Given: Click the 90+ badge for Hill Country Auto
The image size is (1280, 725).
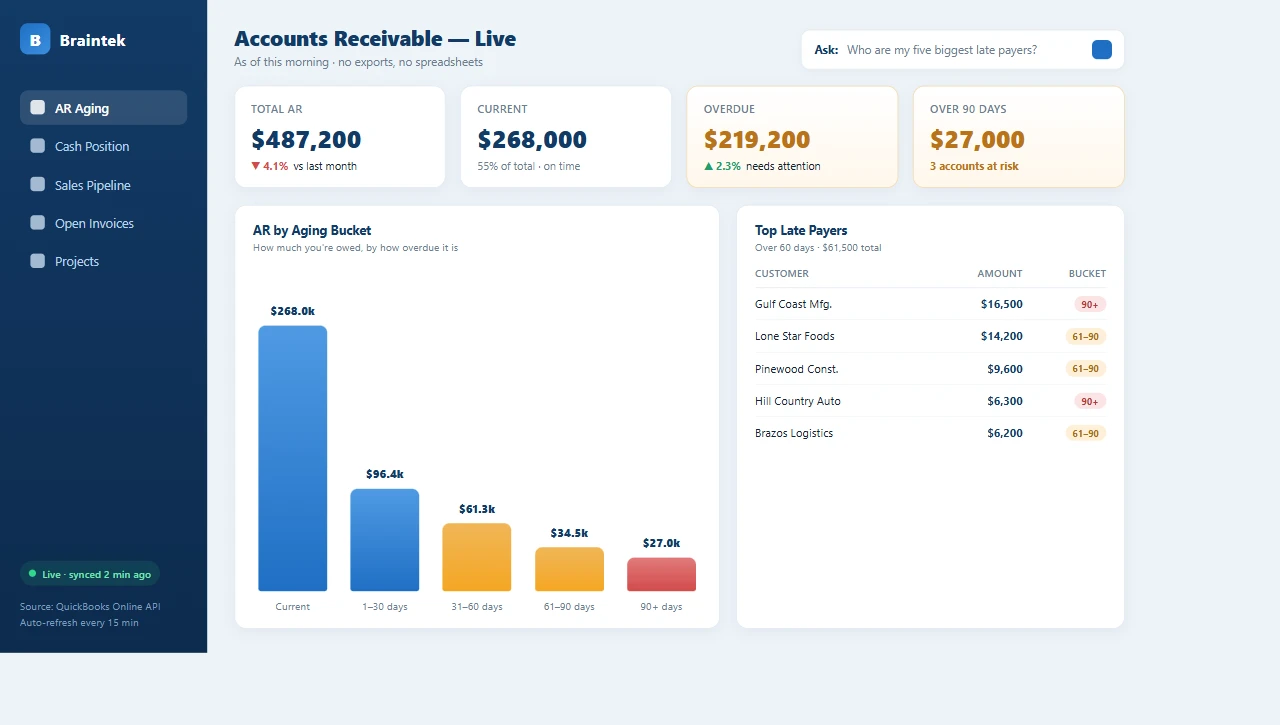Looking at the screenshot, I should coord(1090,401).
